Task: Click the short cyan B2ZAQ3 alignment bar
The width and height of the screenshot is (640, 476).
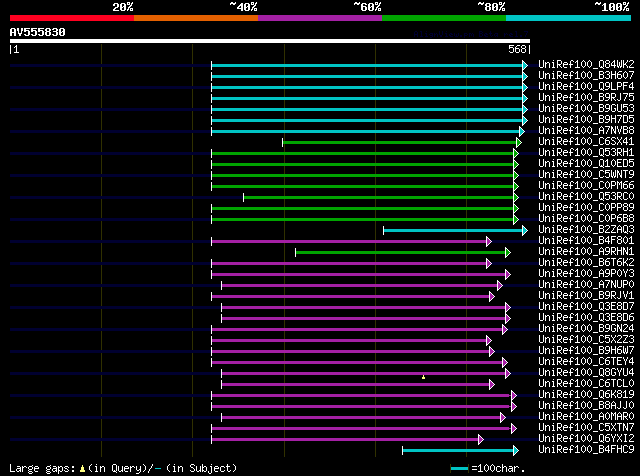Action: point(456,231)
